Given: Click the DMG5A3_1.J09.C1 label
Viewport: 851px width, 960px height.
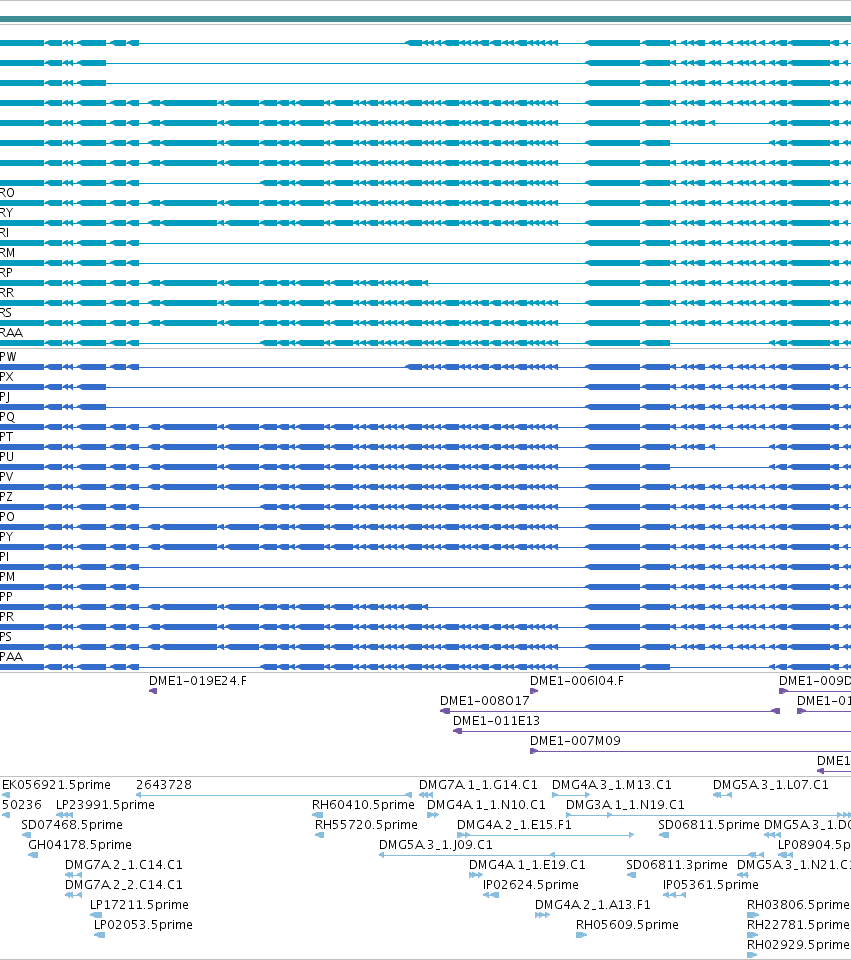Looking at the screenshot, I should 436,846.
